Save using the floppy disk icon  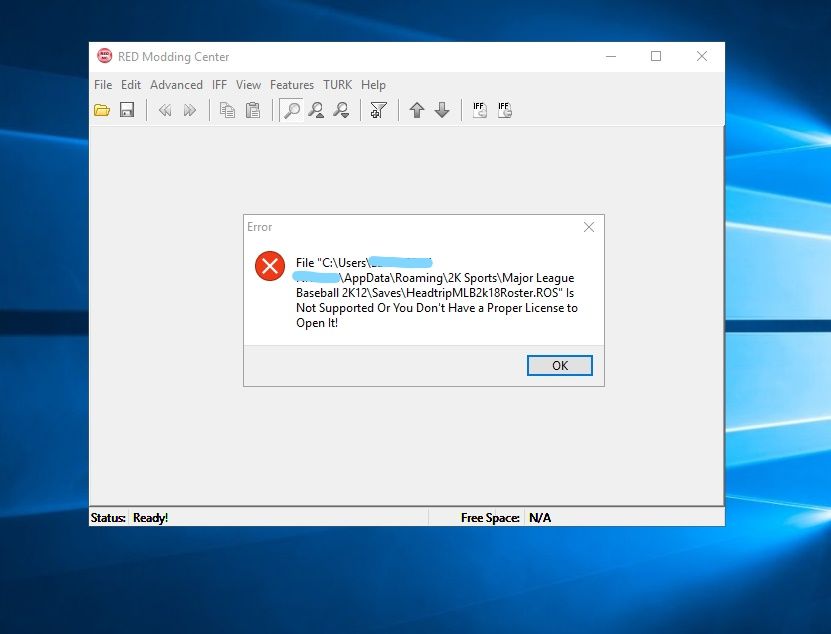127,110
